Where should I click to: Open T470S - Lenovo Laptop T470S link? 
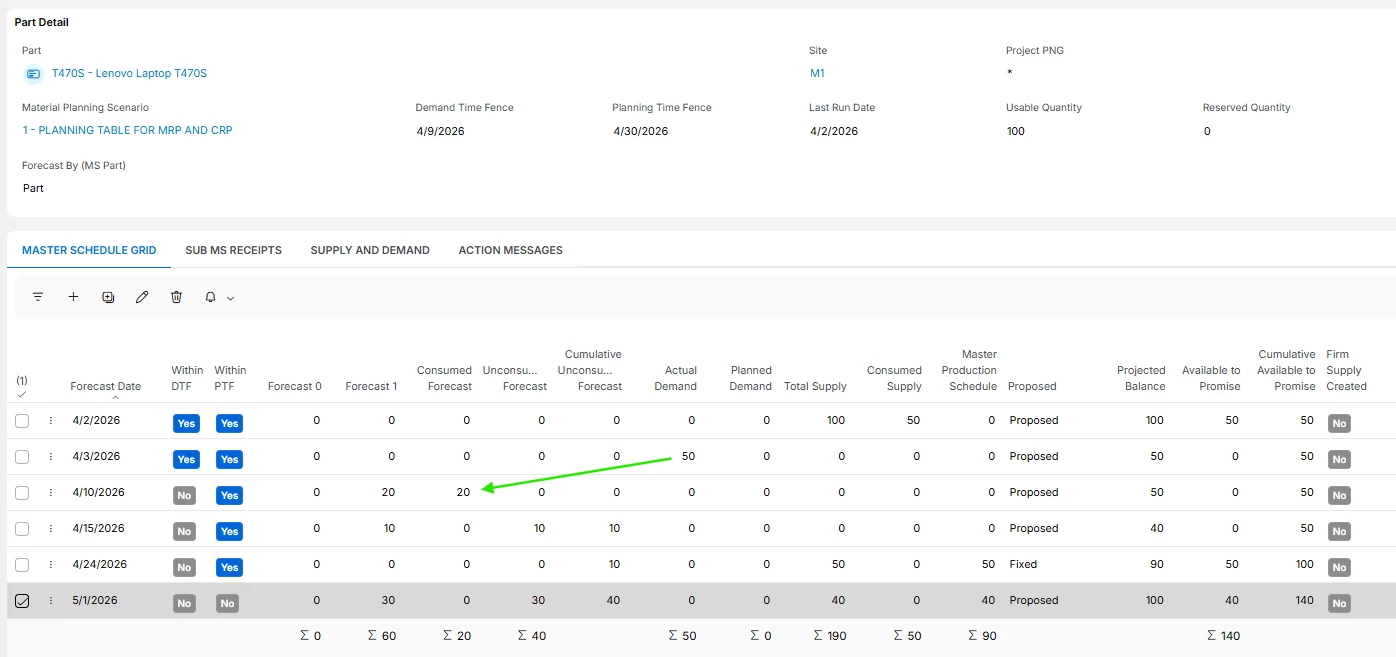129,73
